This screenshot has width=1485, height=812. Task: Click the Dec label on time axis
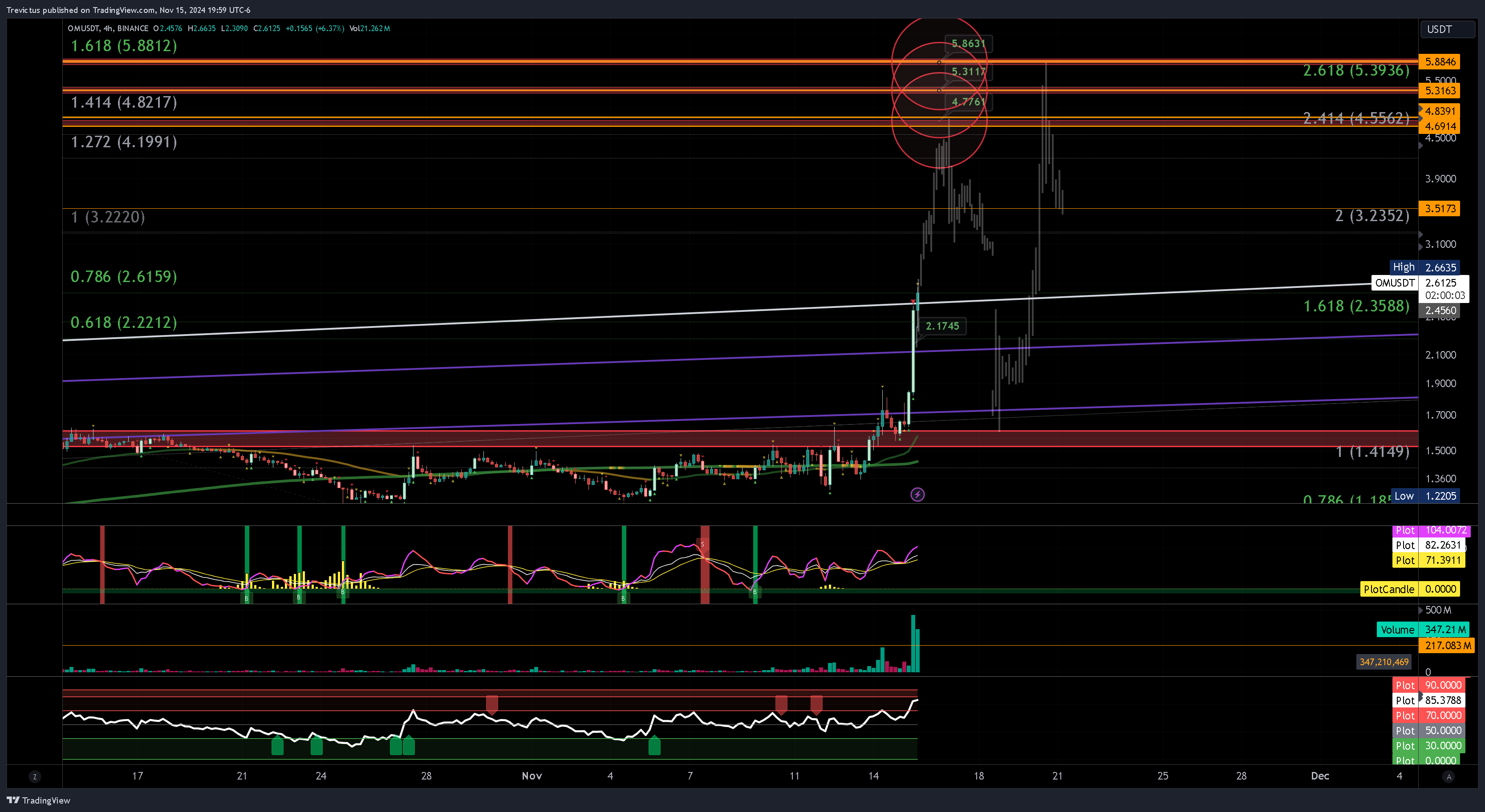pyautogui.click(x=1319, y=776)
